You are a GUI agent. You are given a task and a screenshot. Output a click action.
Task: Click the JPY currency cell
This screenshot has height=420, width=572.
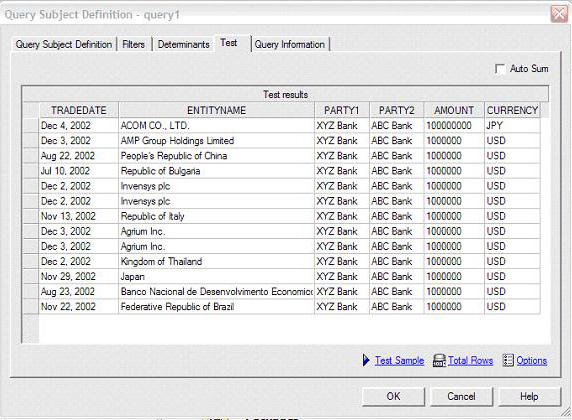512,126
